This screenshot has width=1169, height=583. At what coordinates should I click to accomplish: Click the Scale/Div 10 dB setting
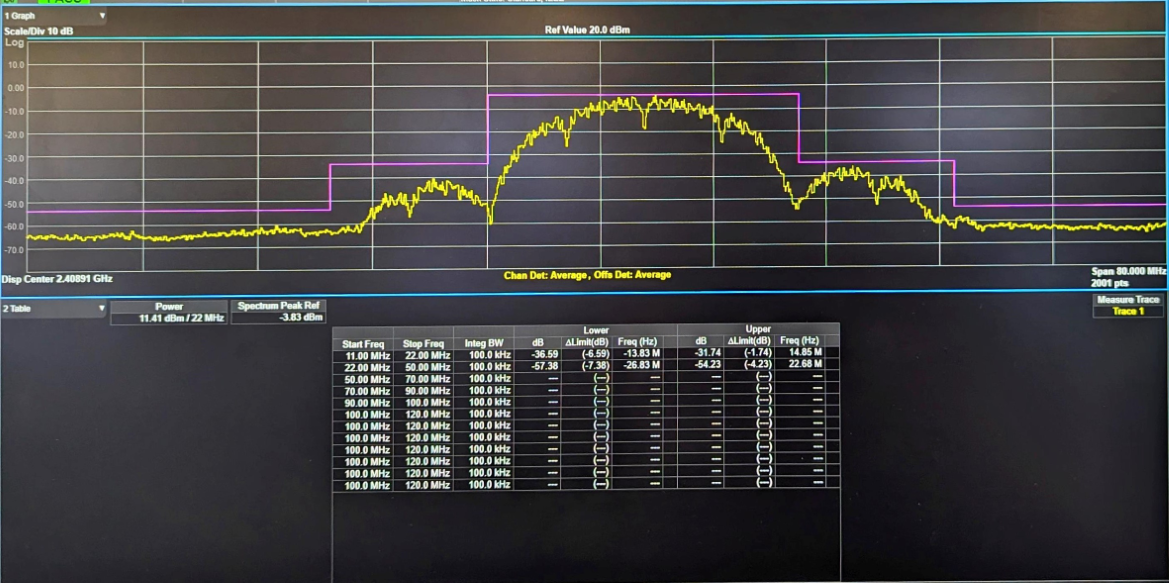click(x=39, y=32)
